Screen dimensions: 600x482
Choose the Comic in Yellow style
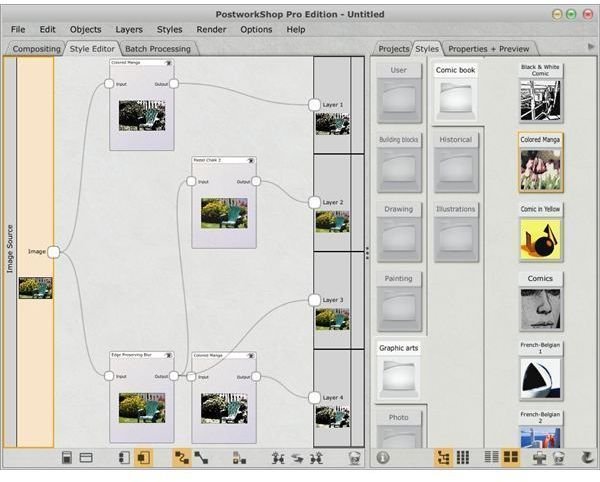coord(540,232)
